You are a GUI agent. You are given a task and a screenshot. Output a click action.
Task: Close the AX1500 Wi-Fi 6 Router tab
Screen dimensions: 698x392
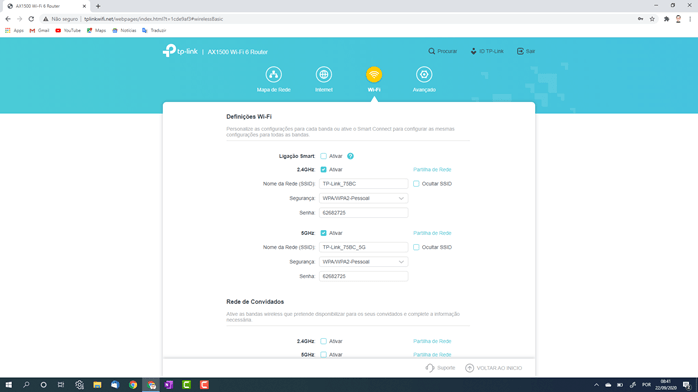84,6
